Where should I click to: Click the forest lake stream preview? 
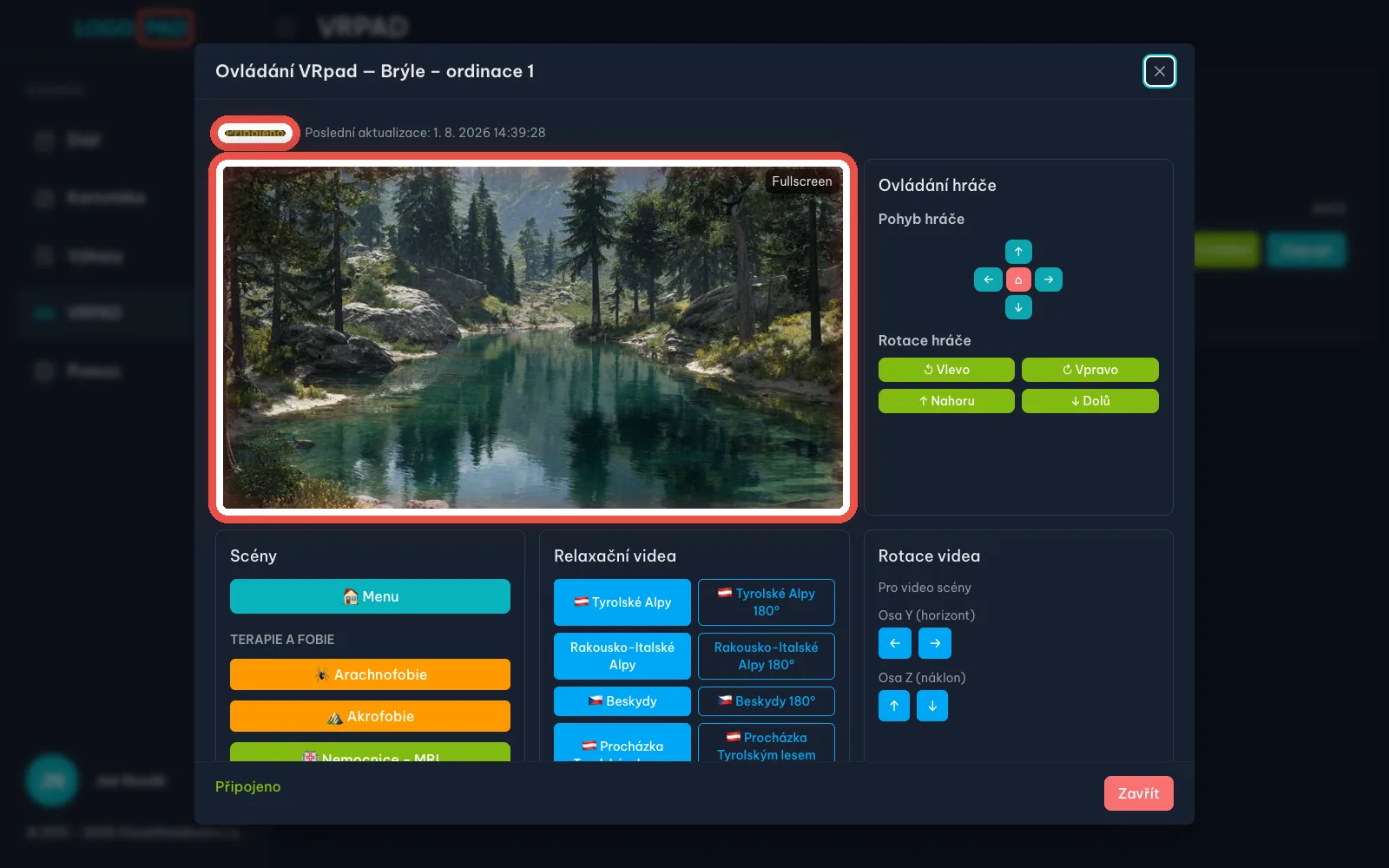point(533,338)
